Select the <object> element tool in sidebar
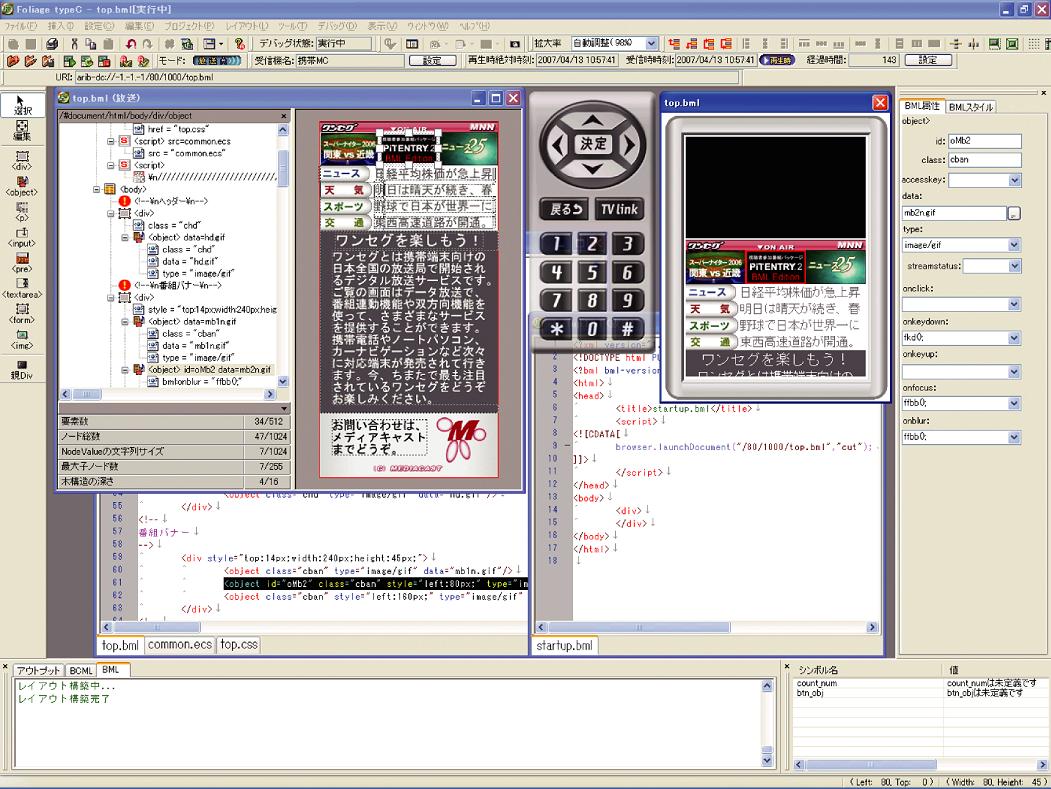Image resolution: width=1051 pixels, height=789 pixels. (x=22, y=186)
